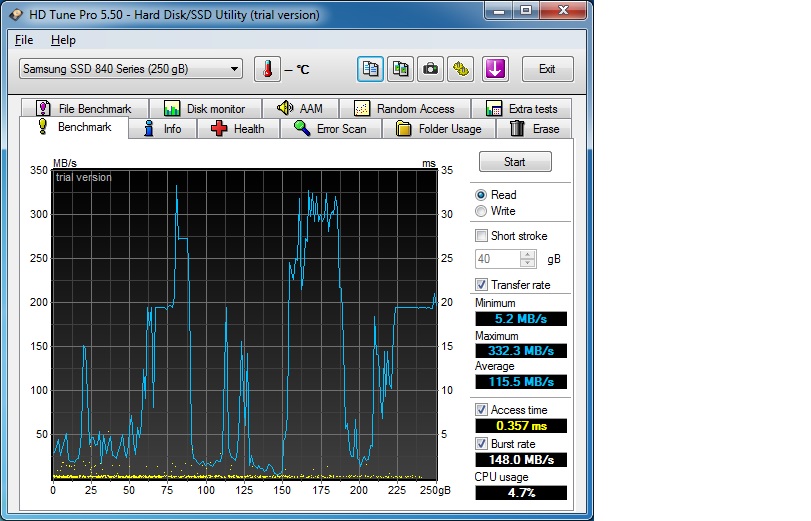
Task: Toggle the Transfer rate checkbox
Action: tap(482, 285)
